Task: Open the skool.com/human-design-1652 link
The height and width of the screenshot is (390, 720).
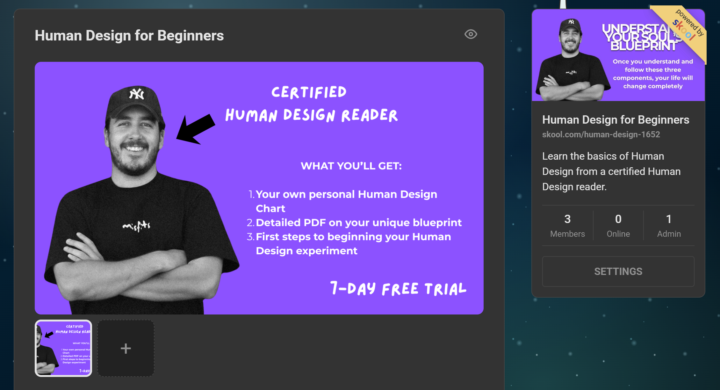Action: [601, 135]
